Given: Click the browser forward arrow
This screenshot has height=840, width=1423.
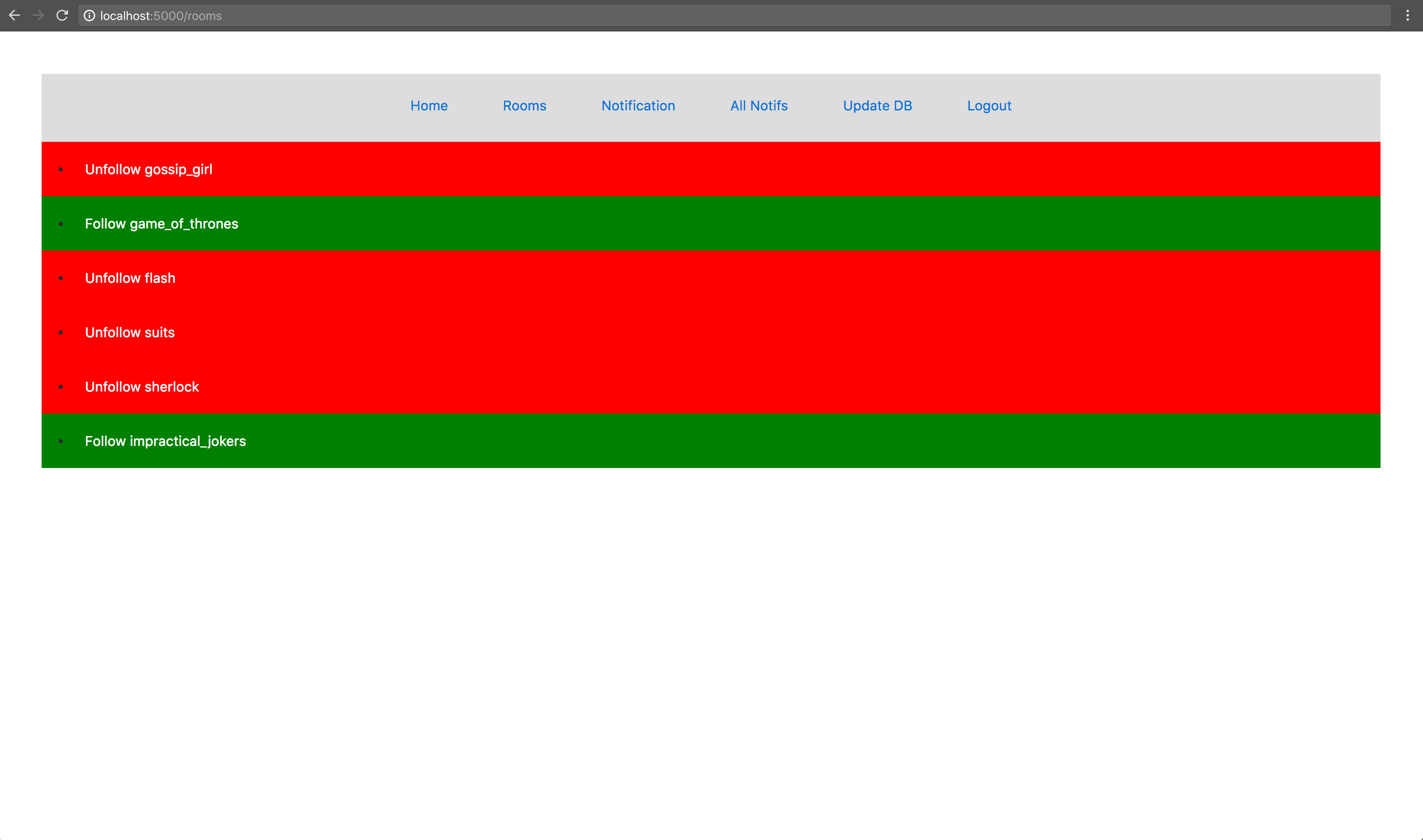Looking at the screenshot, I should 39,15.
